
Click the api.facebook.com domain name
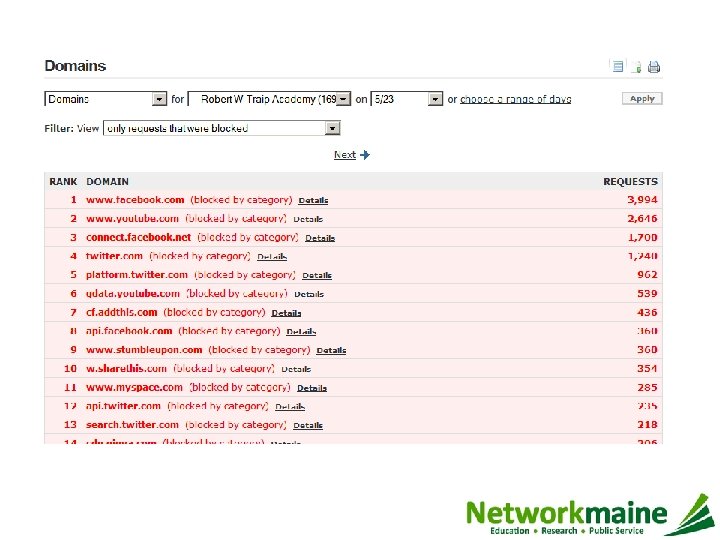click(129, 331)
